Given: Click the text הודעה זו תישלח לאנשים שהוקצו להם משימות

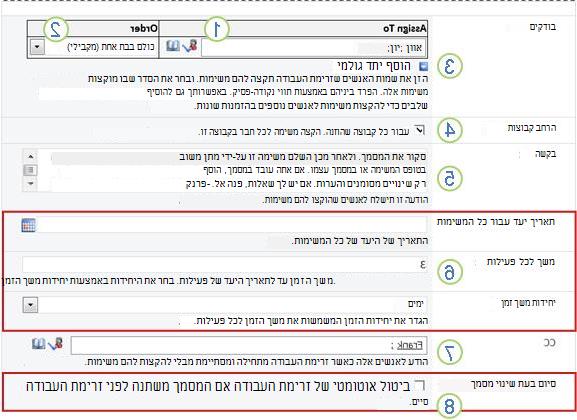Looking at the screenshot, I should coord(346,200).
